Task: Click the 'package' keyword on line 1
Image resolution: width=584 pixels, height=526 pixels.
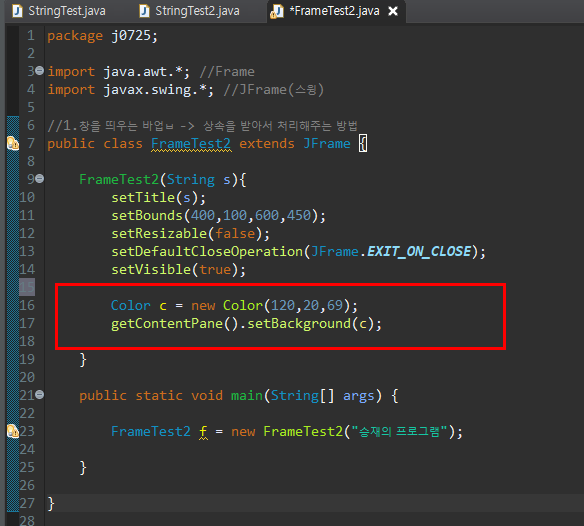Action: point(75,37)
